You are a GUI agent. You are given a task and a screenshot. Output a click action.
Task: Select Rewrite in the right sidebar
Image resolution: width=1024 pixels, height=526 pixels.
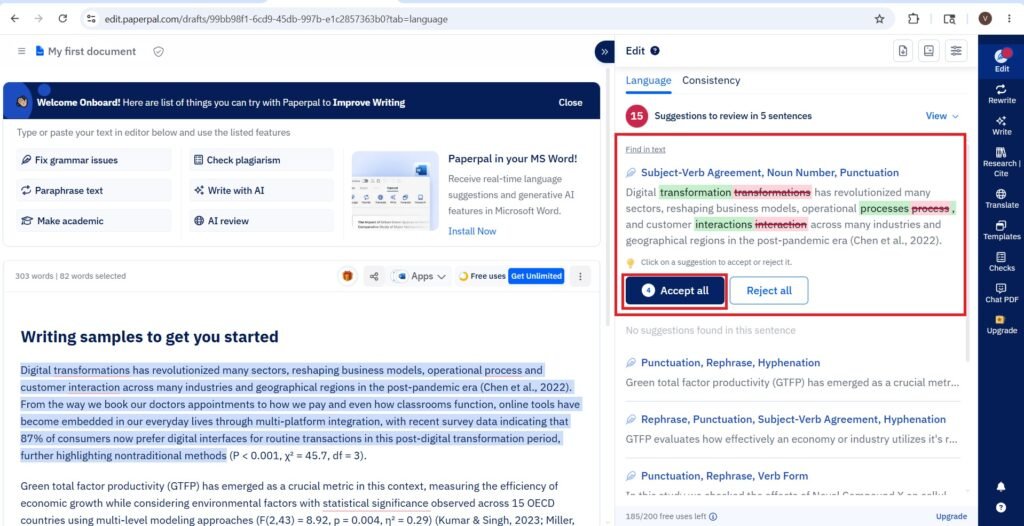(1001, 94)
